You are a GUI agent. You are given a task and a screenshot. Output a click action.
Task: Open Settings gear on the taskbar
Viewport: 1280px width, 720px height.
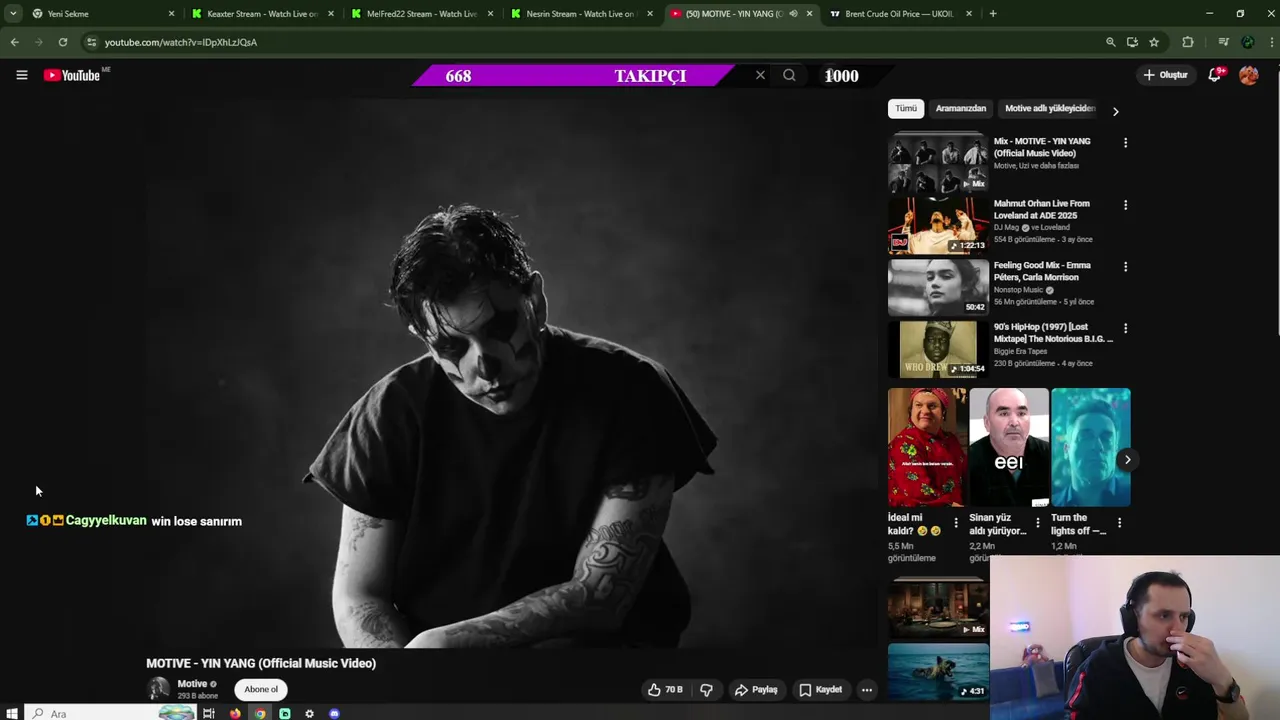(309, 713)
